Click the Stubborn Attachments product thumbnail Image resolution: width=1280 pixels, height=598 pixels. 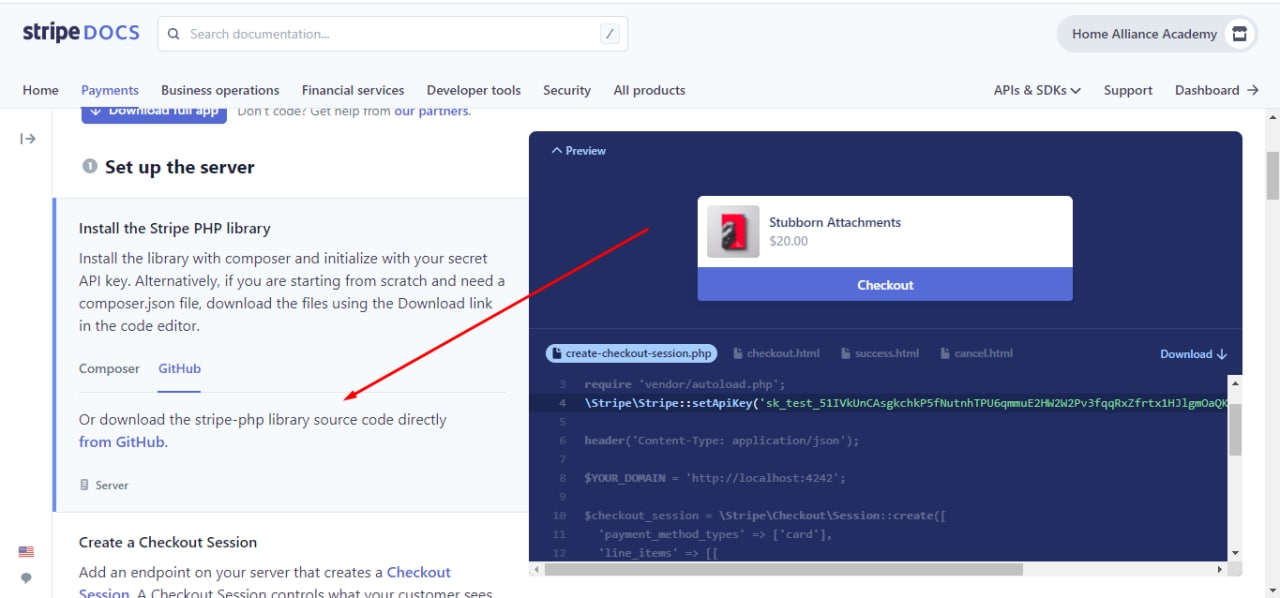tap(733, 232)
